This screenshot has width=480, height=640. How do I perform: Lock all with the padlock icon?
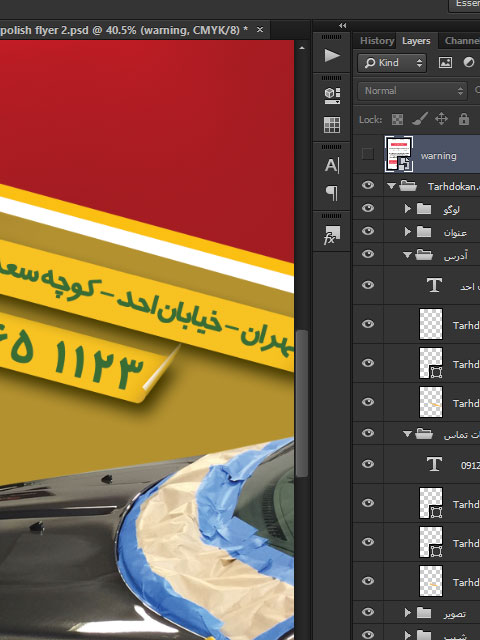tap(464, 119)
